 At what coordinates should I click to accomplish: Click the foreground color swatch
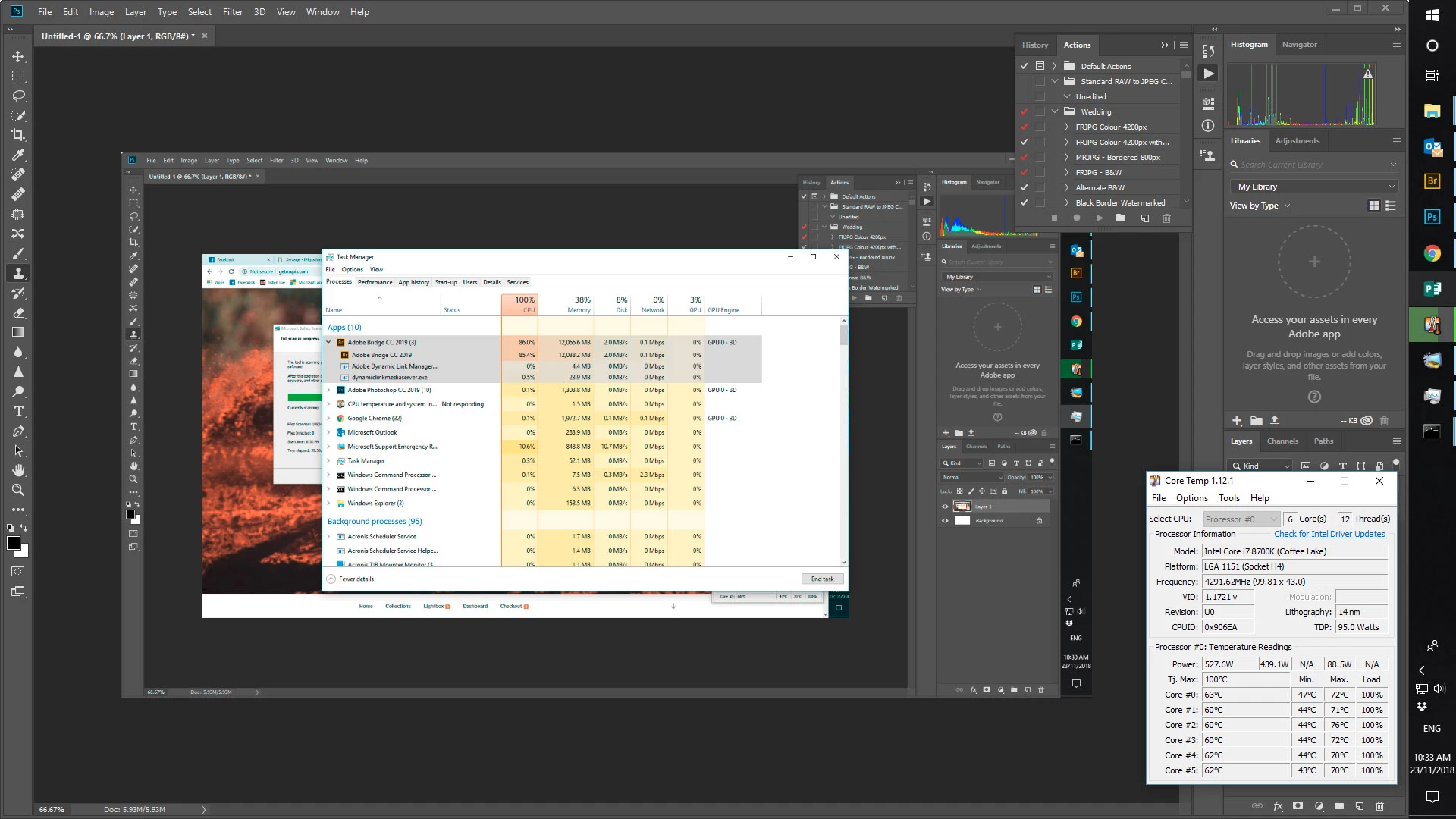pyautogui.click(x=13, y=543)
